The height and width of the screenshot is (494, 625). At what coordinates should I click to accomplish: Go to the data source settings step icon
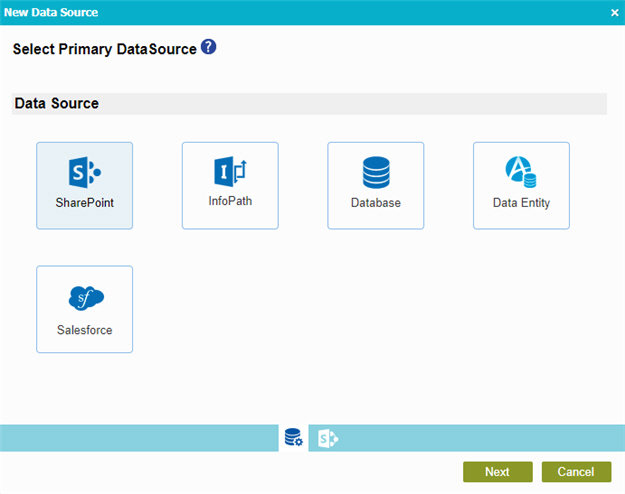pos(293,438)
